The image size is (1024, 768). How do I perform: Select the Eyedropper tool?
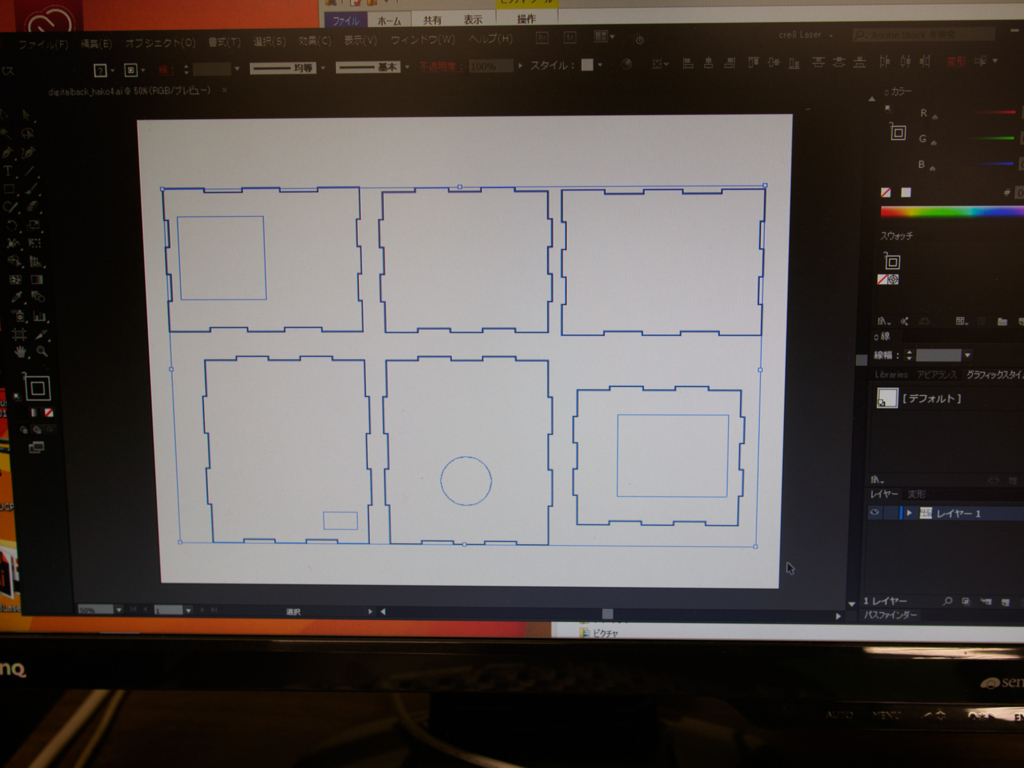pyautogui.click(x=16, y=298)
